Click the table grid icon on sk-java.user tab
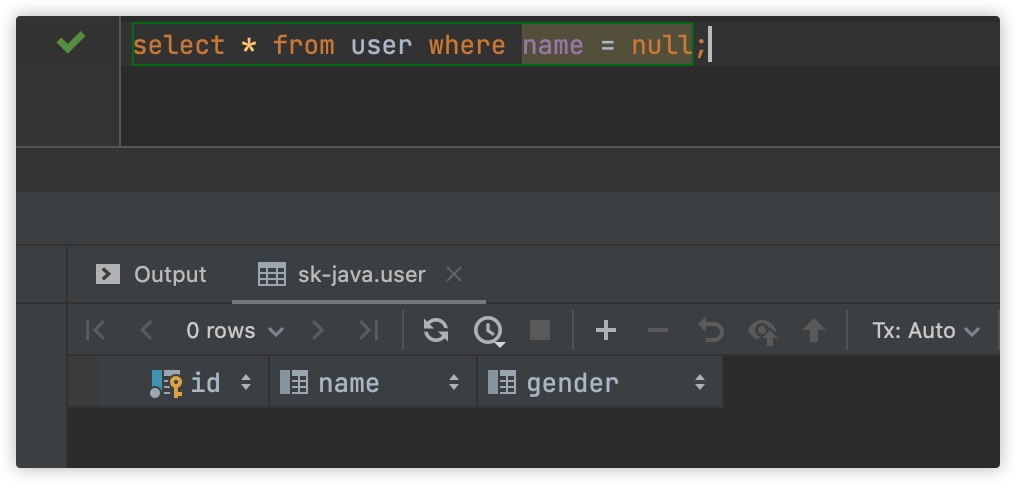The height and width of the screenshot is (484, 1016). 271,275
